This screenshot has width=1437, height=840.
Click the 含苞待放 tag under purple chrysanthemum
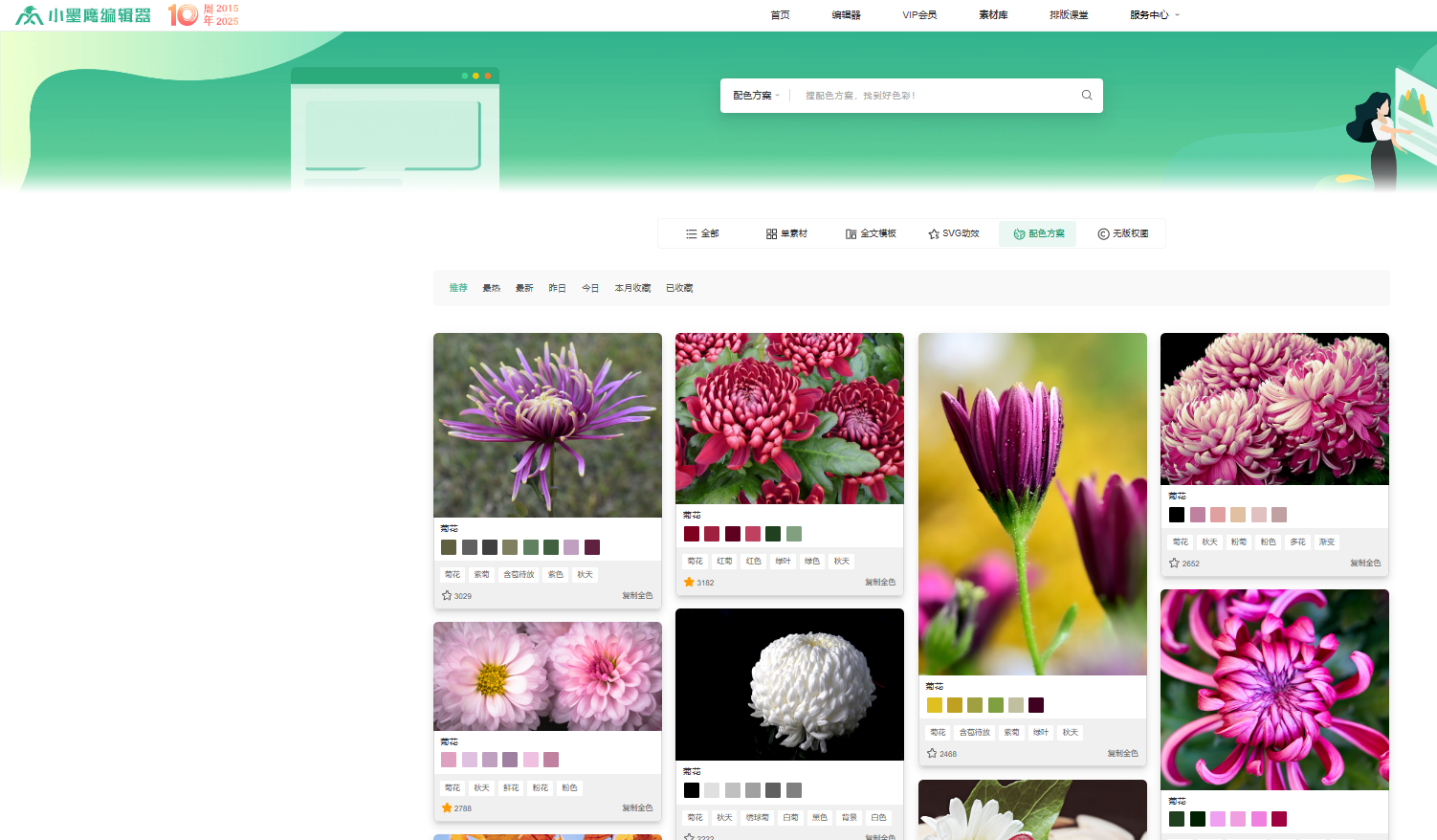(519, 574)
